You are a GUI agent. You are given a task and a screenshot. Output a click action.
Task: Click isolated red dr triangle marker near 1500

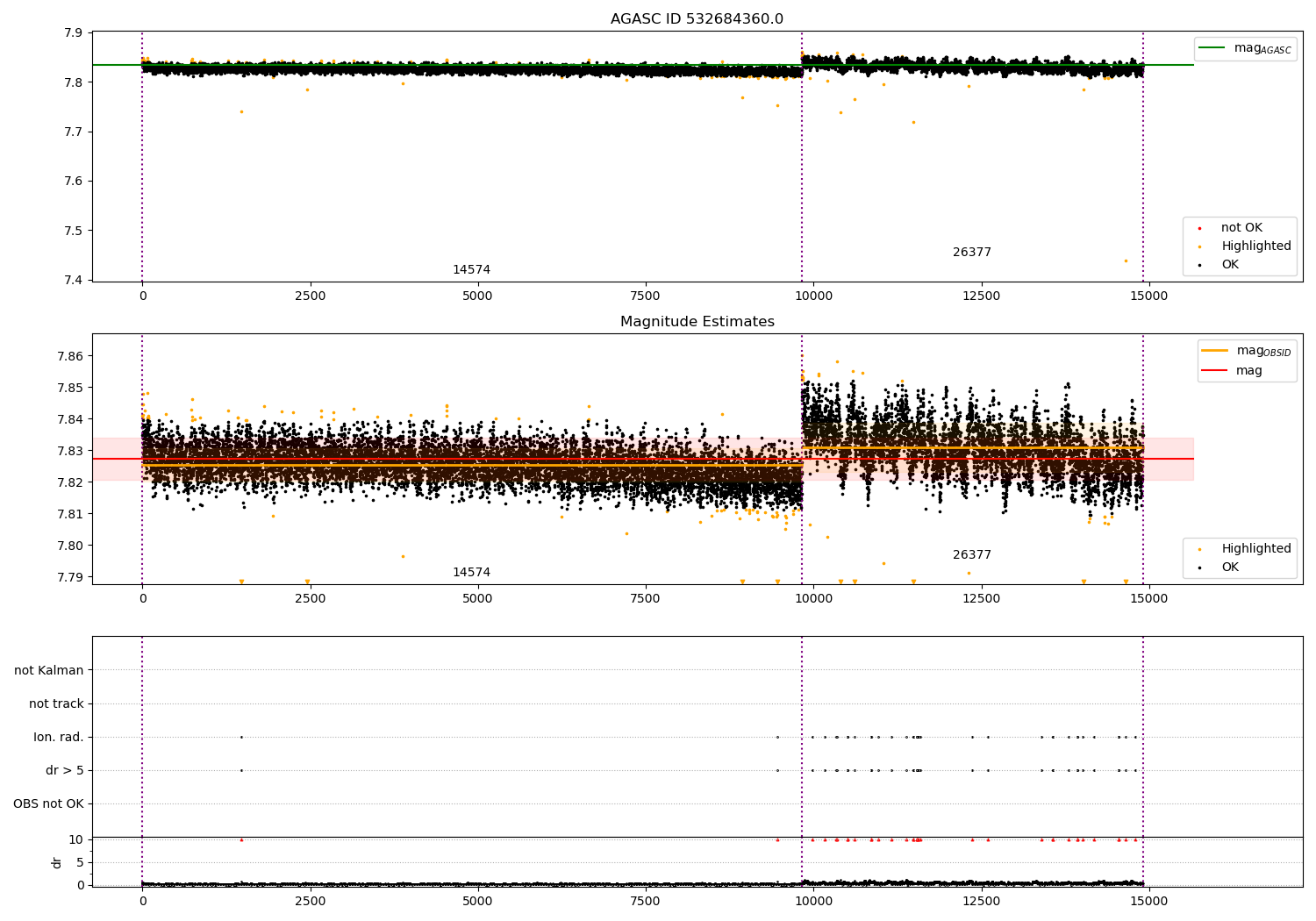(241, 839)
